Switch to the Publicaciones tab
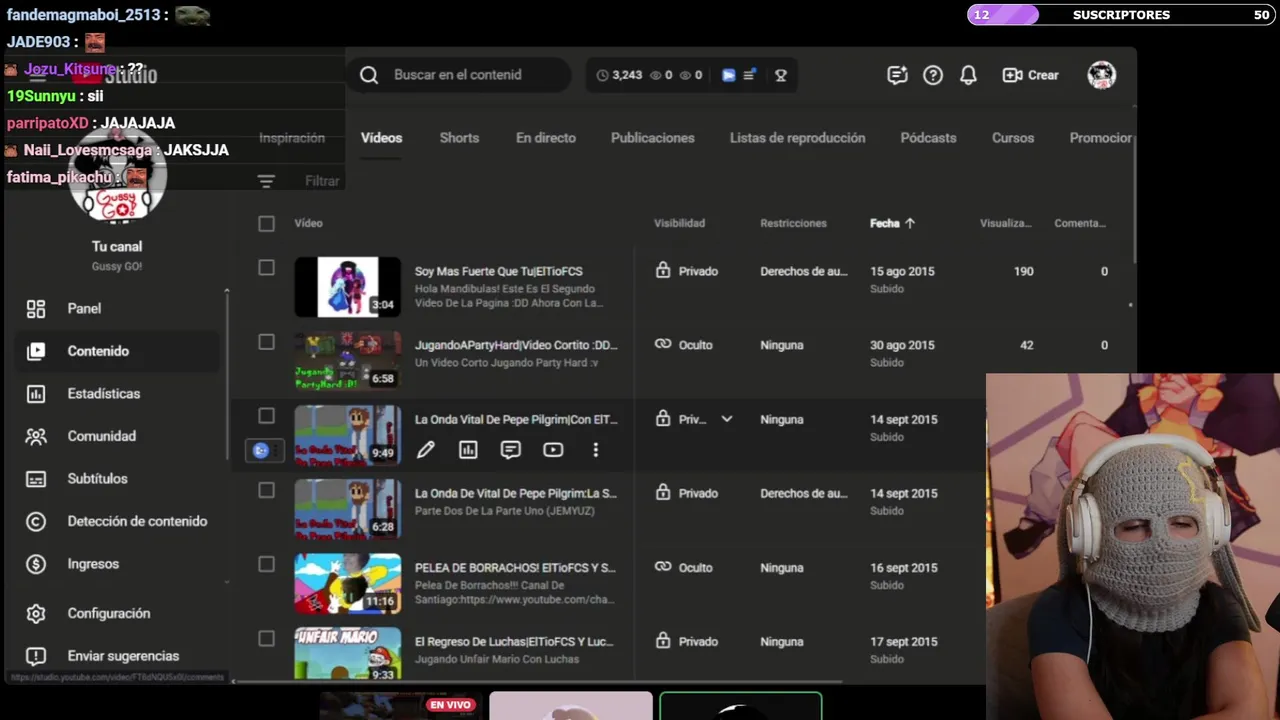This screenshot has height=720, width=1280. pyautogui.click(x=653, y=138)
